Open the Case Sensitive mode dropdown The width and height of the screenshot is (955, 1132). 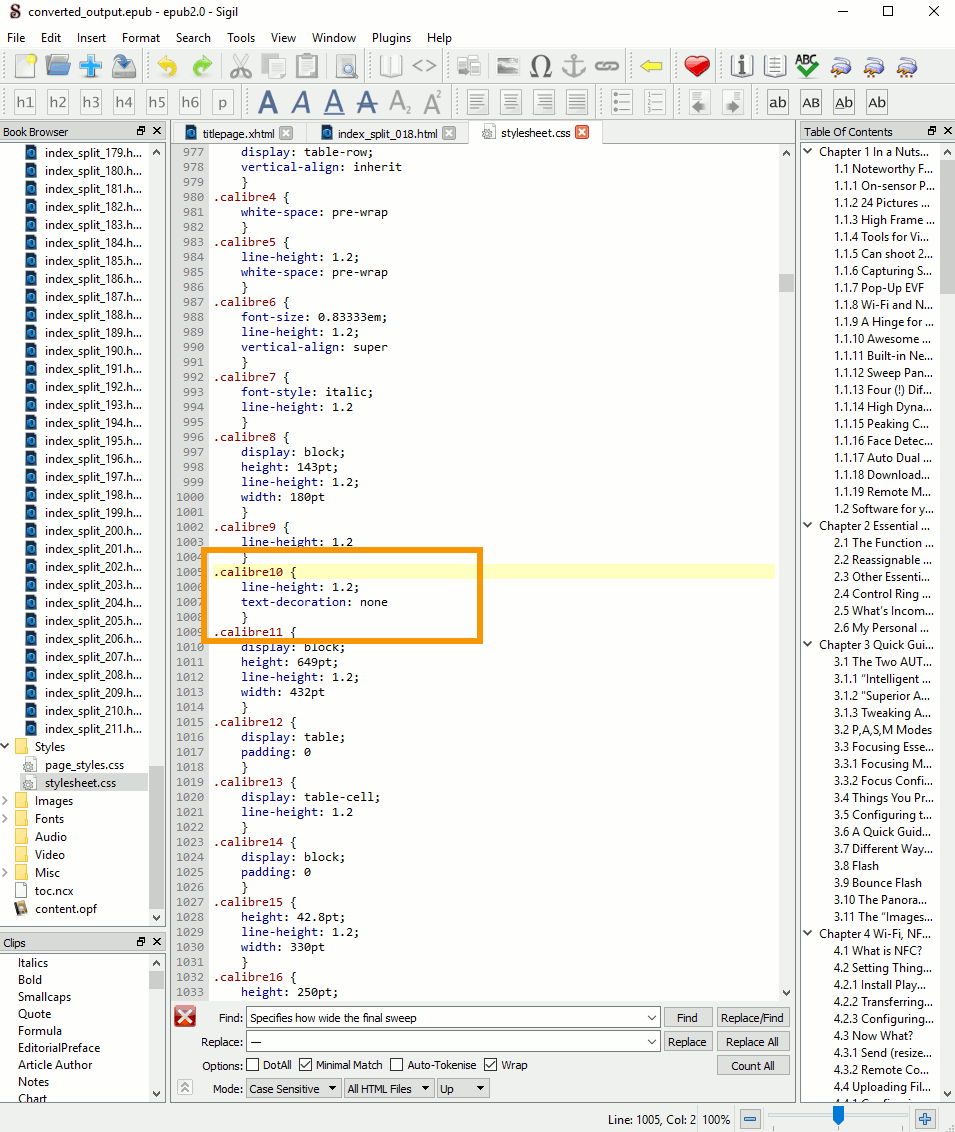coord(293,1089)
